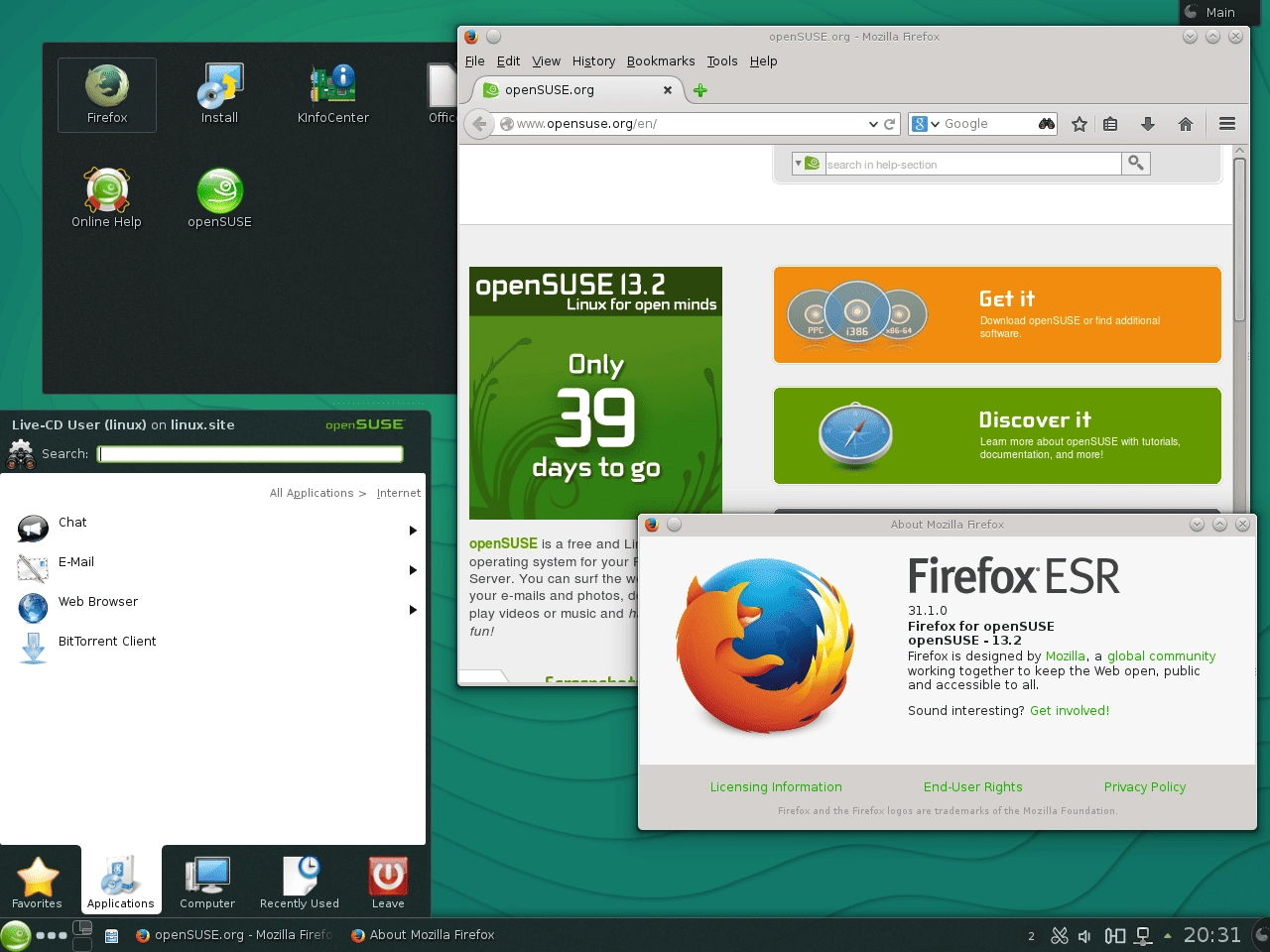
Task: Follow the Mozilla link in About dialog
Action: tap(1066, 656)
